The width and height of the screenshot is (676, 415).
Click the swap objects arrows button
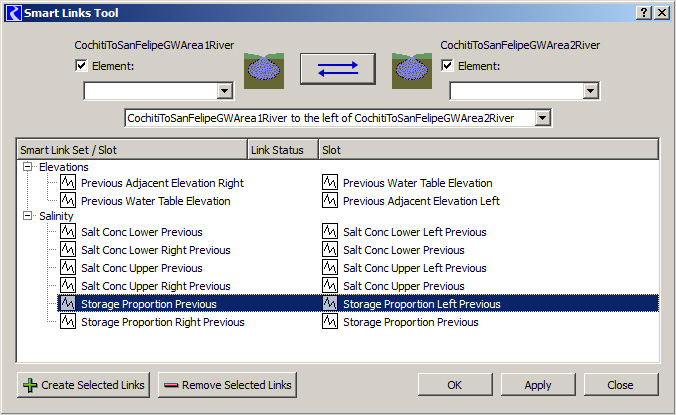[338, 69]
